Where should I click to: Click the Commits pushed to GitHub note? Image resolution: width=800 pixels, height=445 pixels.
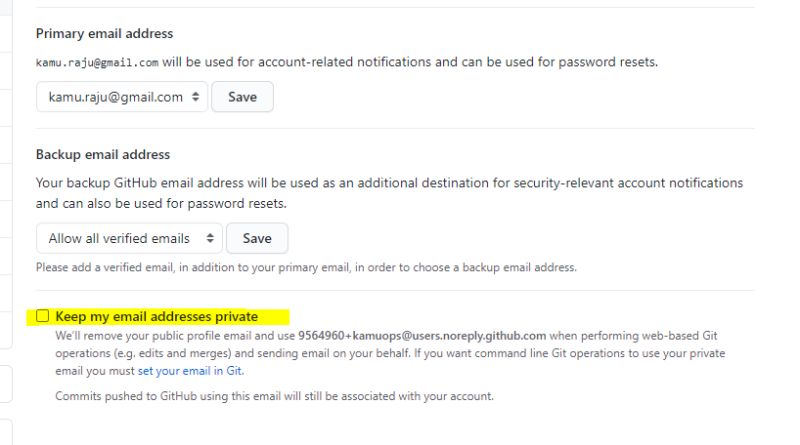click(x=274, y=396)
